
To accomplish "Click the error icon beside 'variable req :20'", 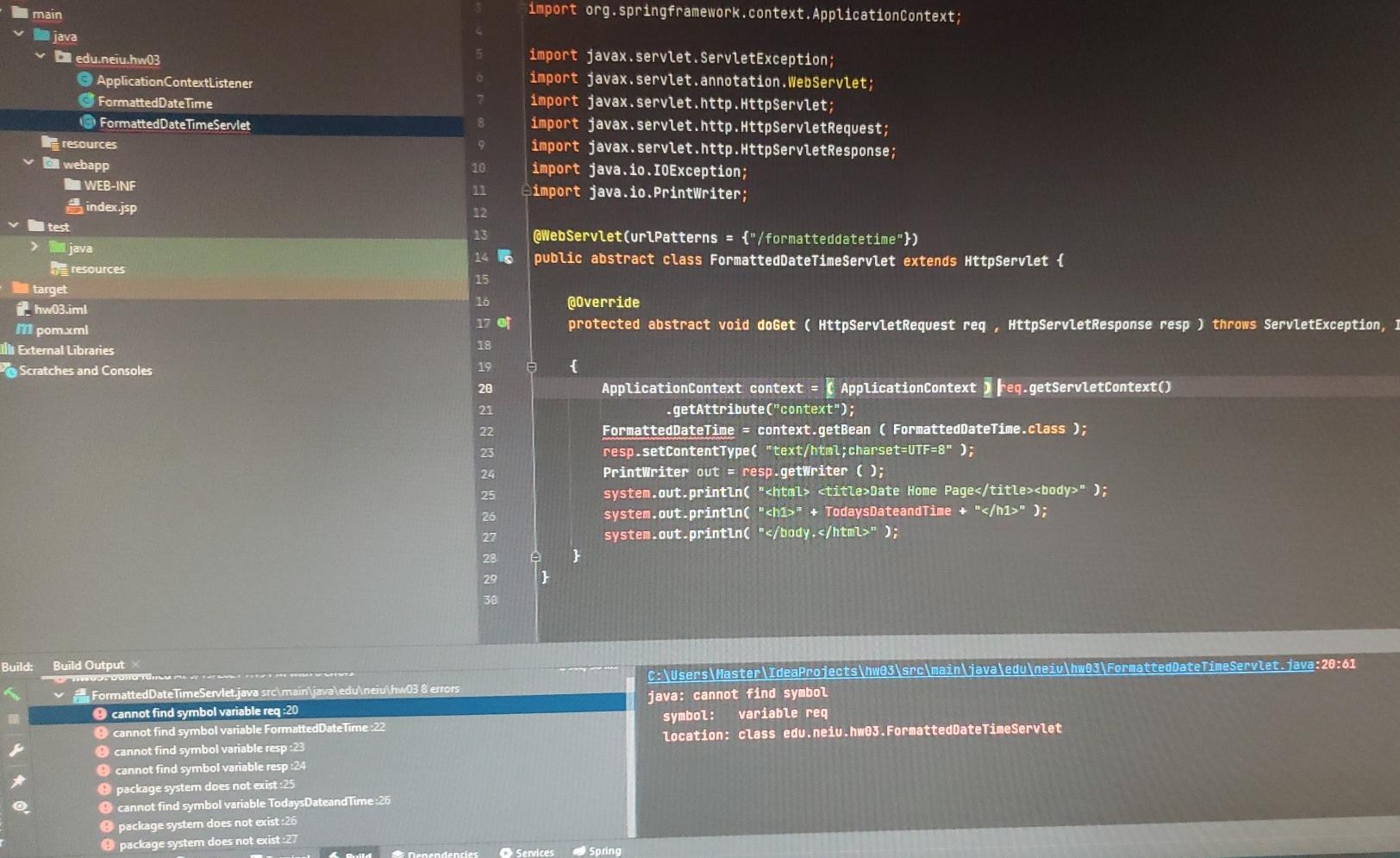I will point(100,713).
